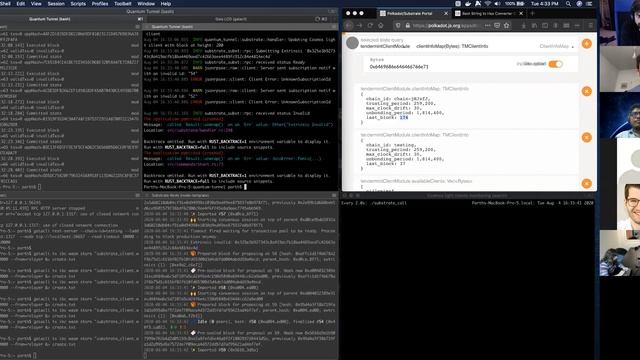Image resolution: width=640 pixels, height=360 pixels.
Task: Open a new browser tab
Action: pyautogui.click(x=532, y=13)
